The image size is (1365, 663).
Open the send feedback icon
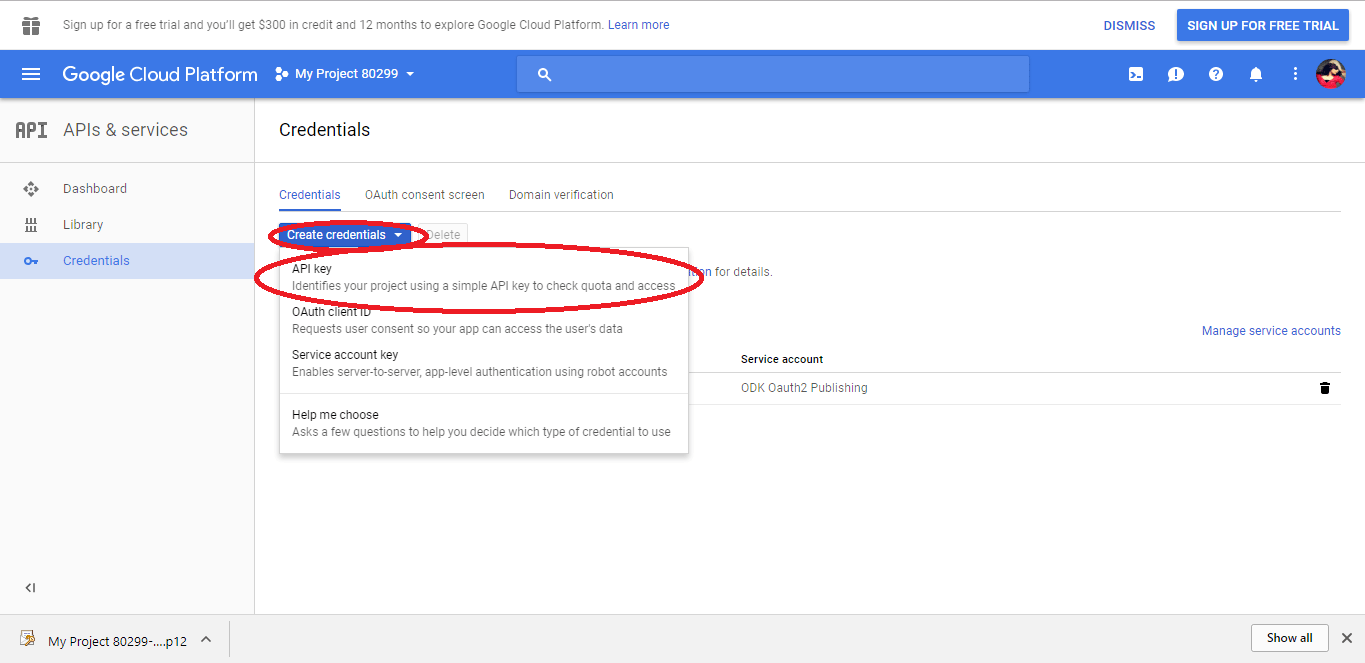coord(1176,74)
